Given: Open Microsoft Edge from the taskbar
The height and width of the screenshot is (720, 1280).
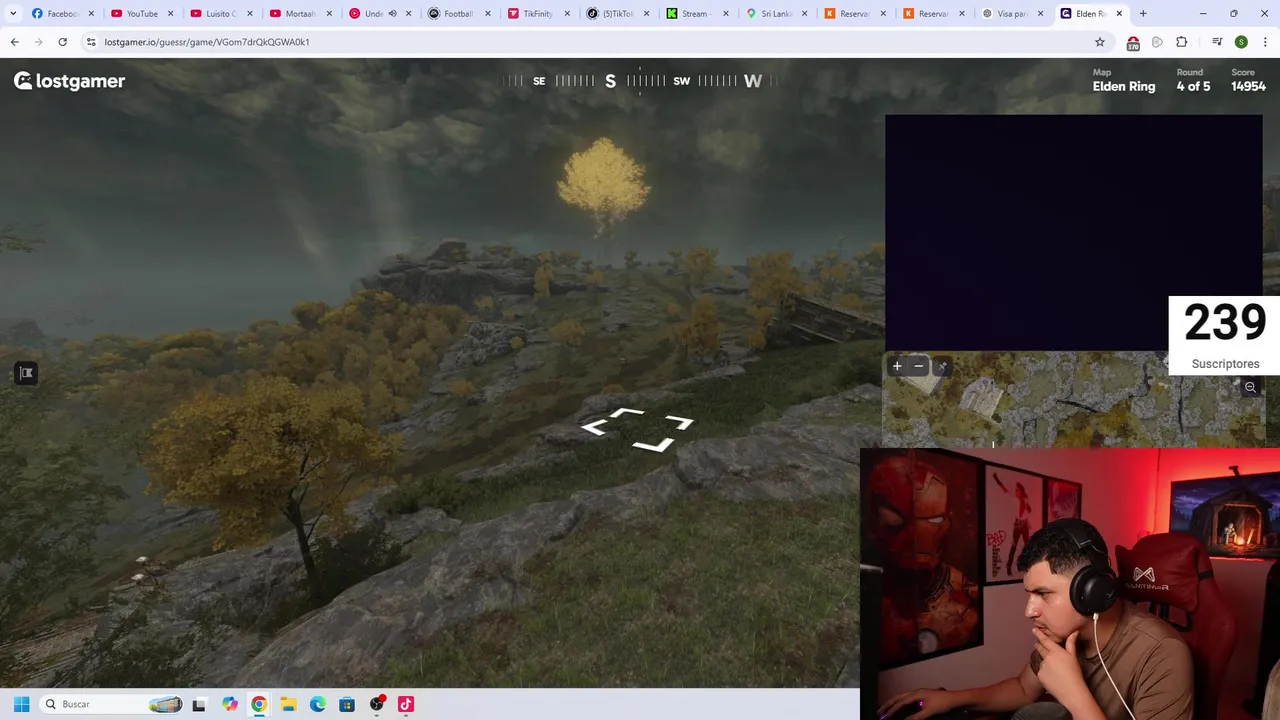Looking at the screenshot, I should (317, 704).
